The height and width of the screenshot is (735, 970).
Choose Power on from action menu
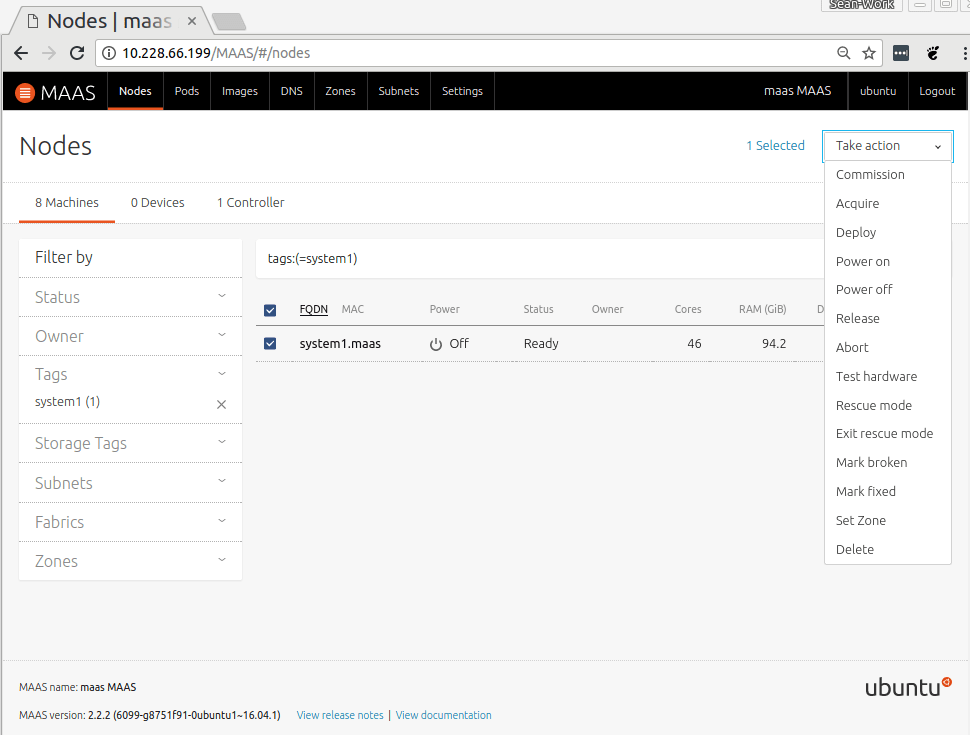point(888,261)
